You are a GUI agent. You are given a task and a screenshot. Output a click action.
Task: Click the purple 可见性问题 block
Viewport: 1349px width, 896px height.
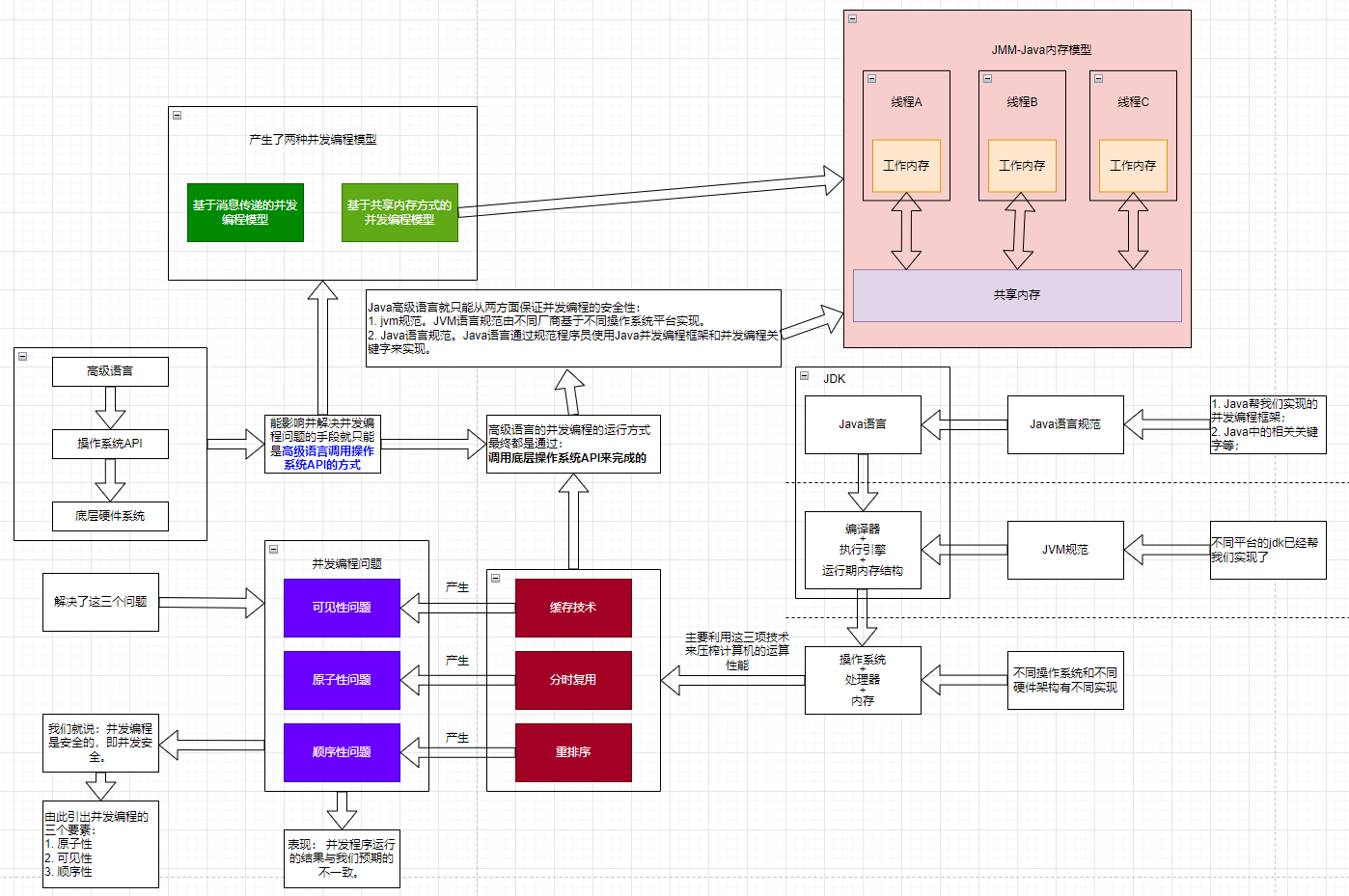tap(342, 608)
